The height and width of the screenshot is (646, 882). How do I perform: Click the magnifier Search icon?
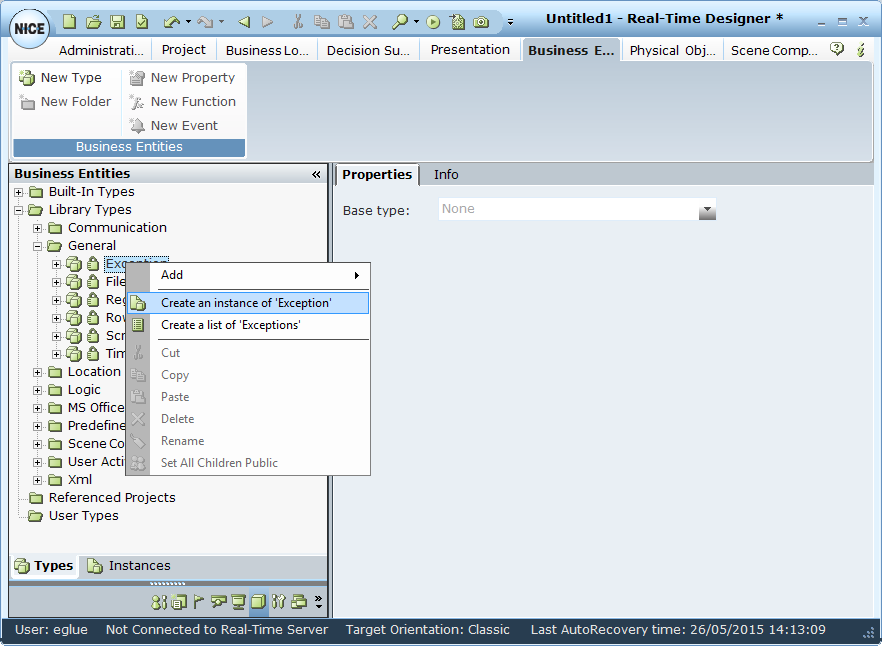399,21
